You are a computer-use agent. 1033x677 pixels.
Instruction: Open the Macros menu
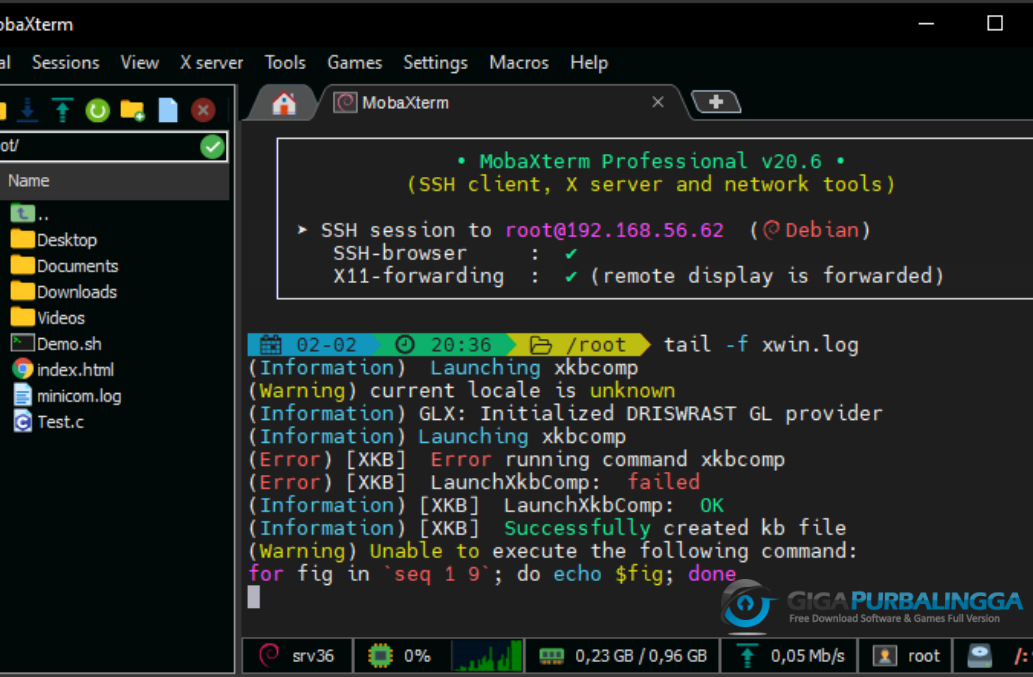pos(519,63)
